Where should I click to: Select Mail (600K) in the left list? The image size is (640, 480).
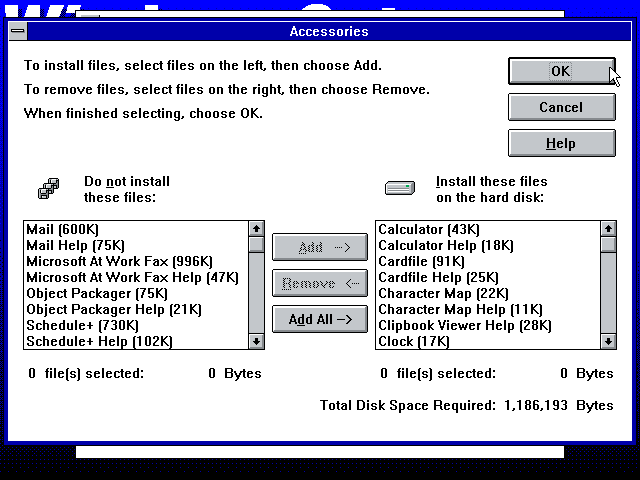click(136, 229)
